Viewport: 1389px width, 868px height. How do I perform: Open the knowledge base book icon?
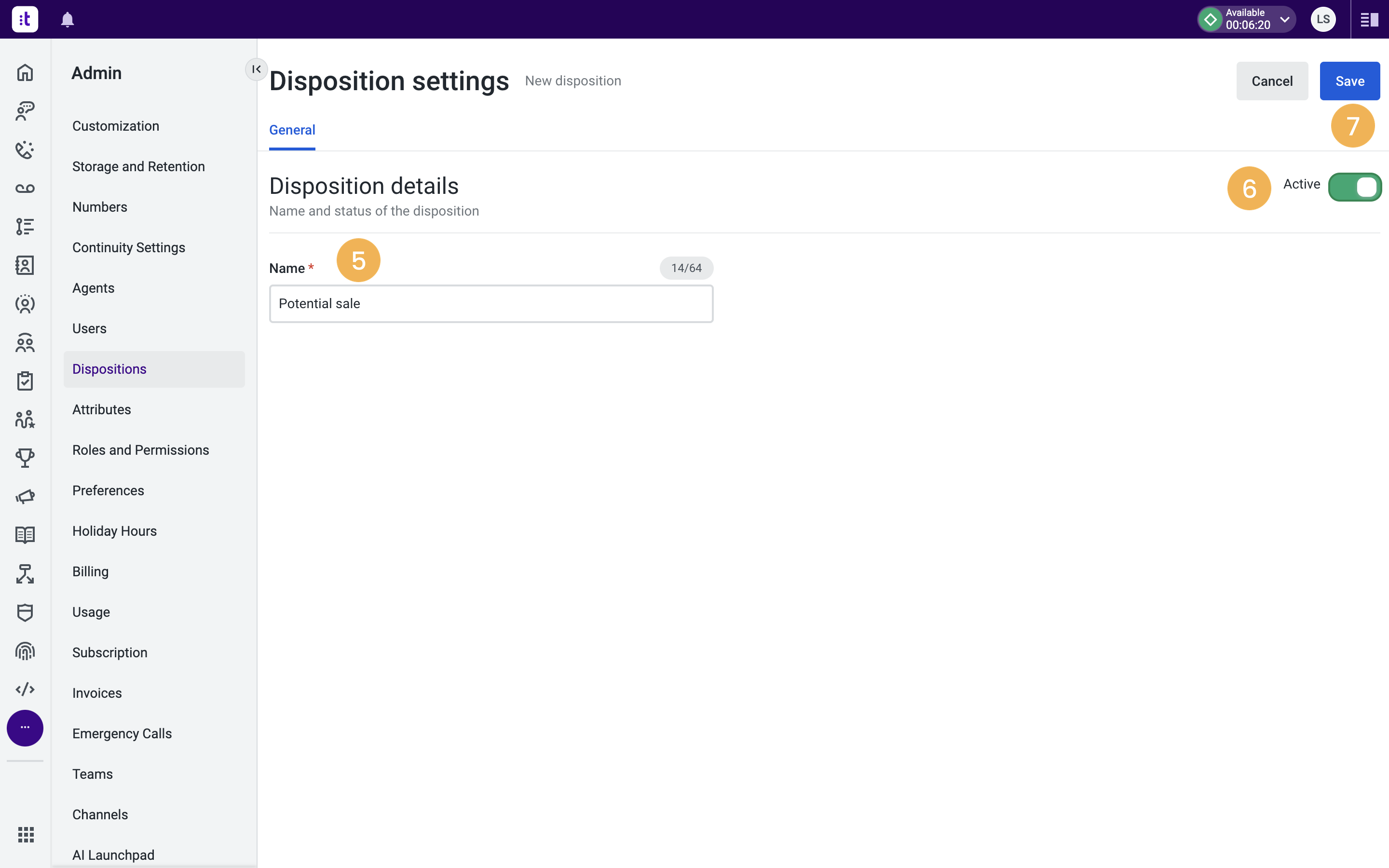[x=25, y=534]
